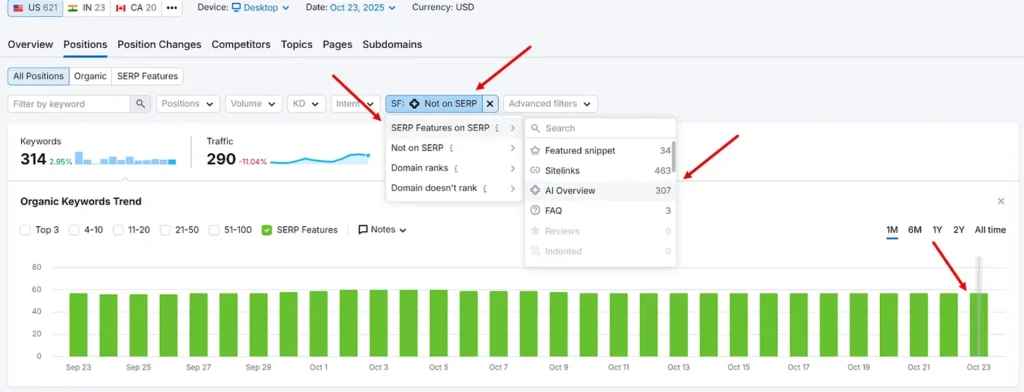
Task: Select the SERP Features button
Action: coord(148,76)
